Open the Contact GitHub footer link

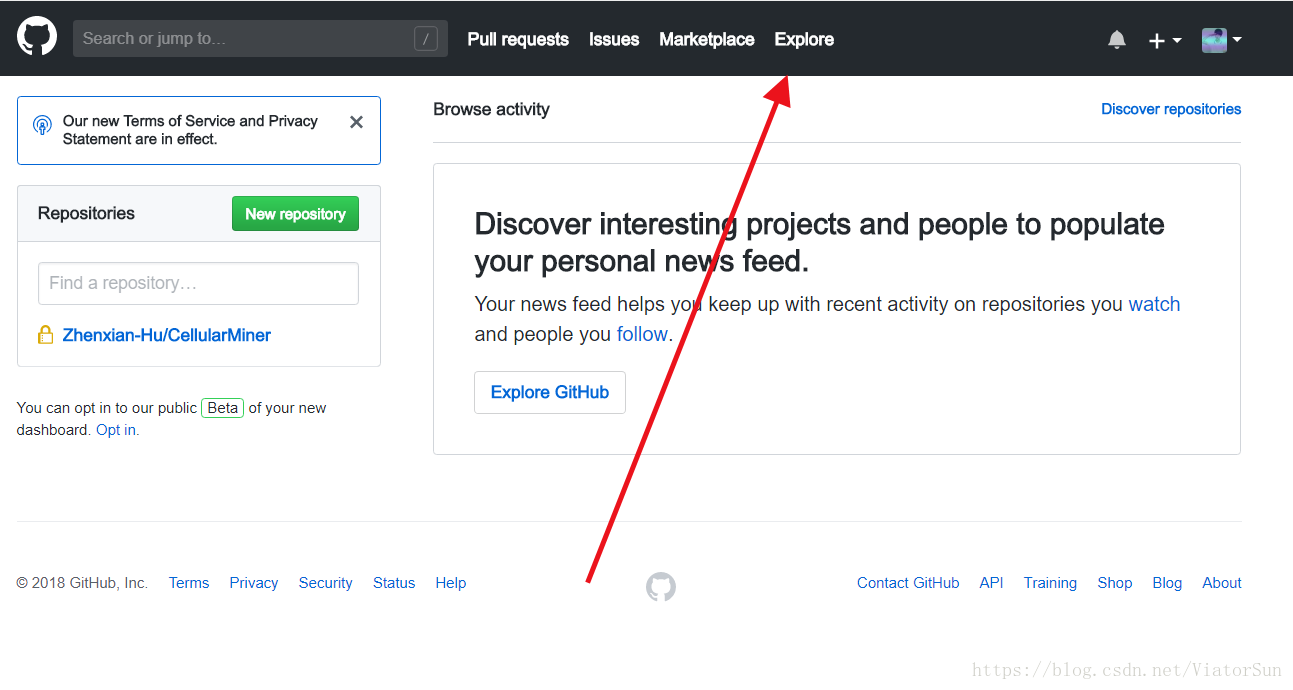(x=908, y=583)
